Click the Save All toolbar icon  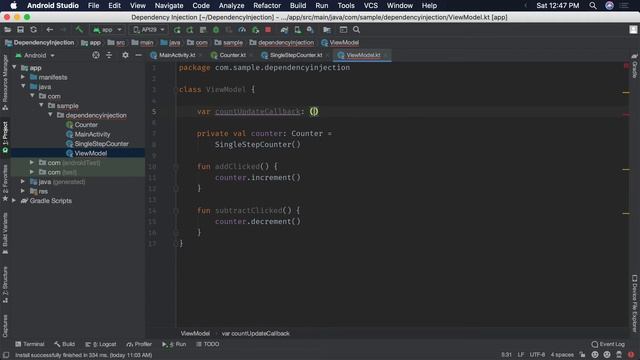pos(20,30)
